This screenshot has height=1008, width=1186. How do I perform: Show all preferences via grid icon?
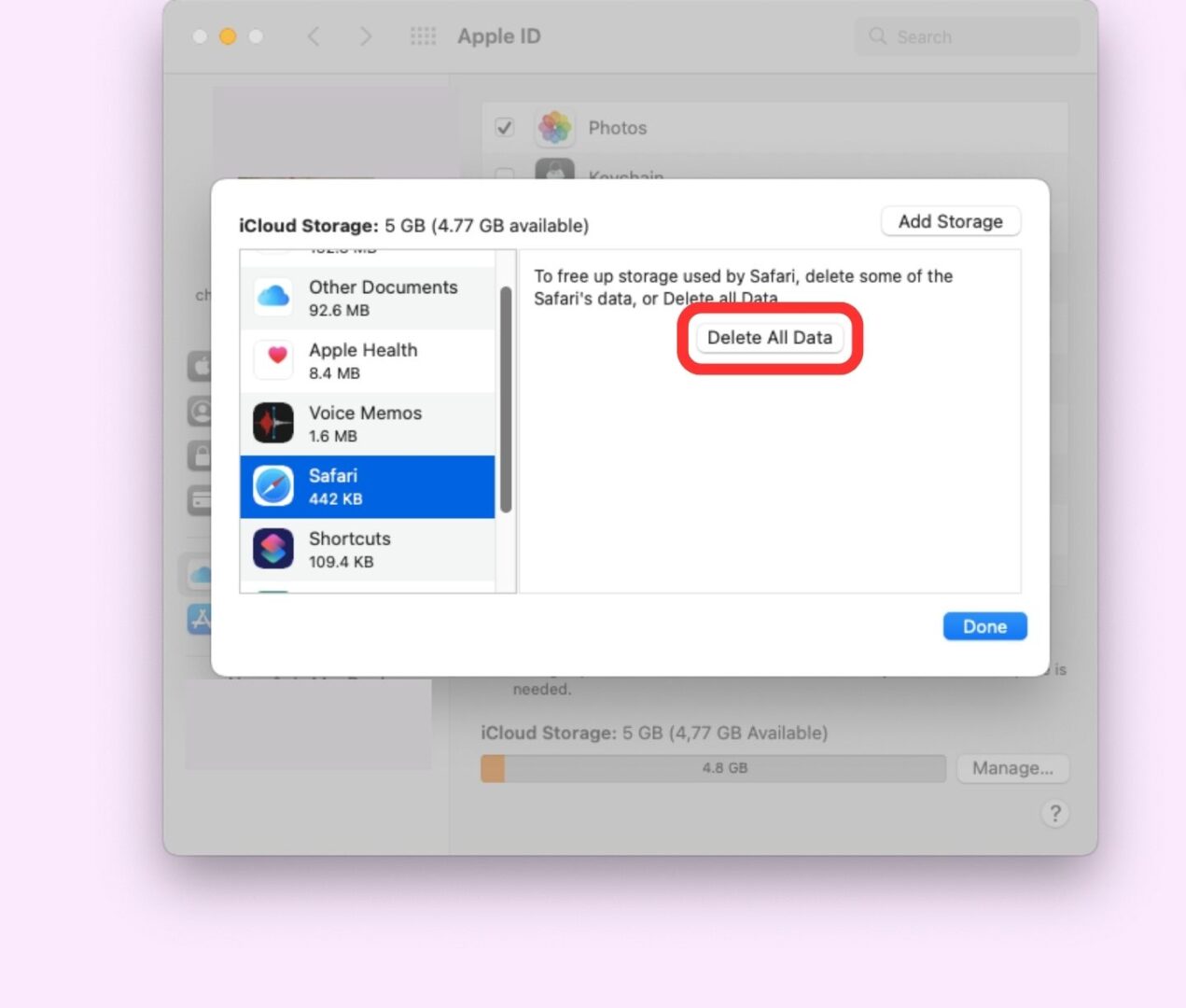coord(423,36)
